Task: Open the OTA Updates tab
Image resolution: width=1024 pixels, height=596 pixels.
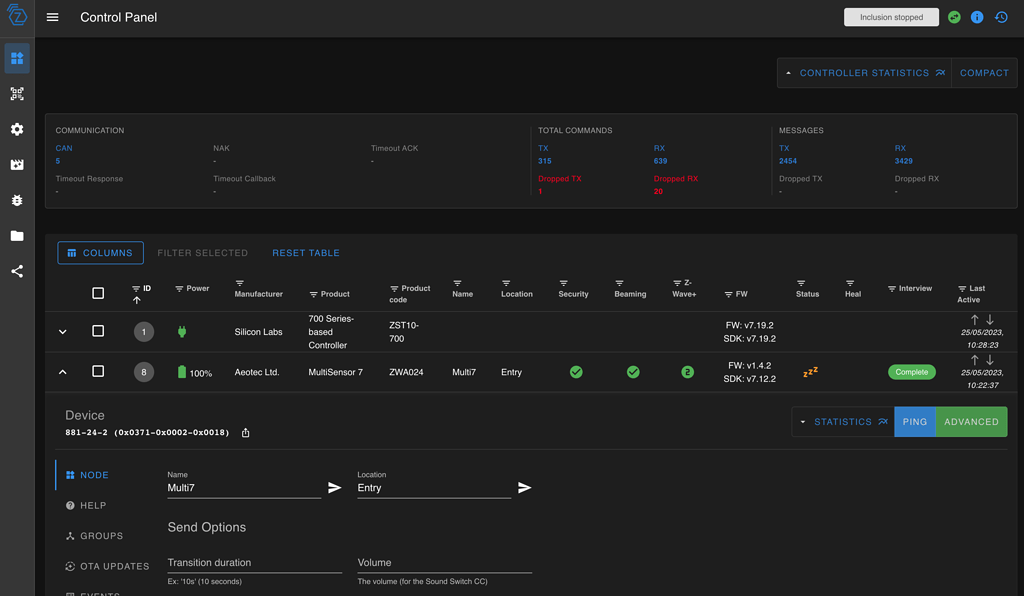Action: tap(114, 566)
